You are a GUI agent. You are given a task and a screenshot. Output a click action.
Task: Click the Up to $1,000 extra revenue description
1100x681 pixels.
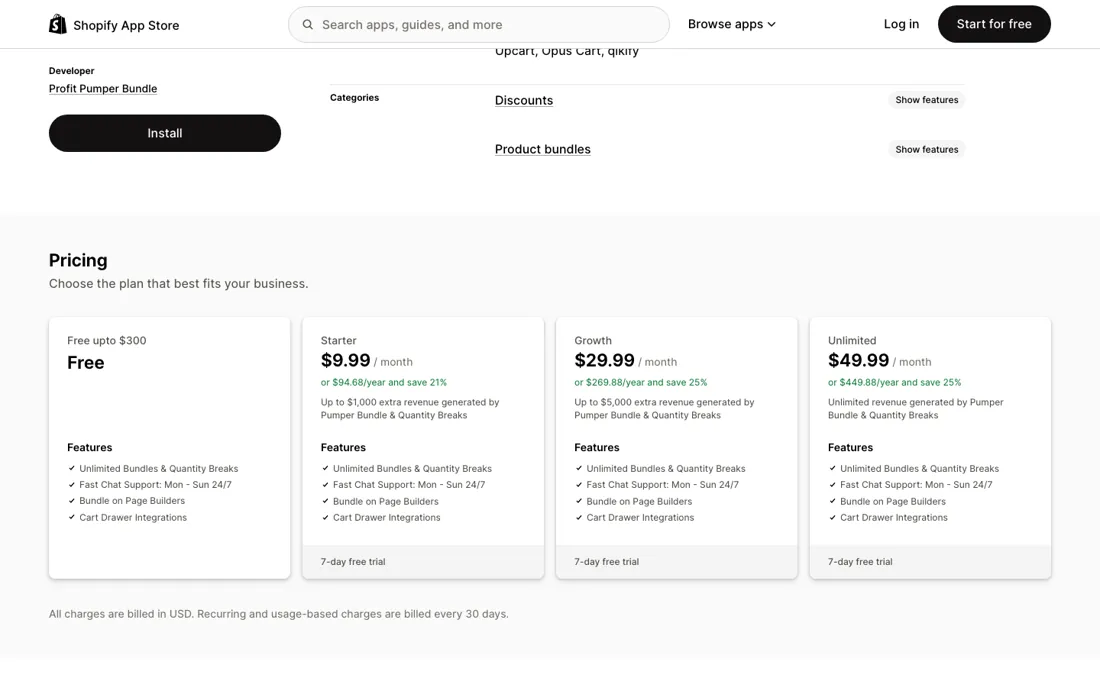pos(410,409)
